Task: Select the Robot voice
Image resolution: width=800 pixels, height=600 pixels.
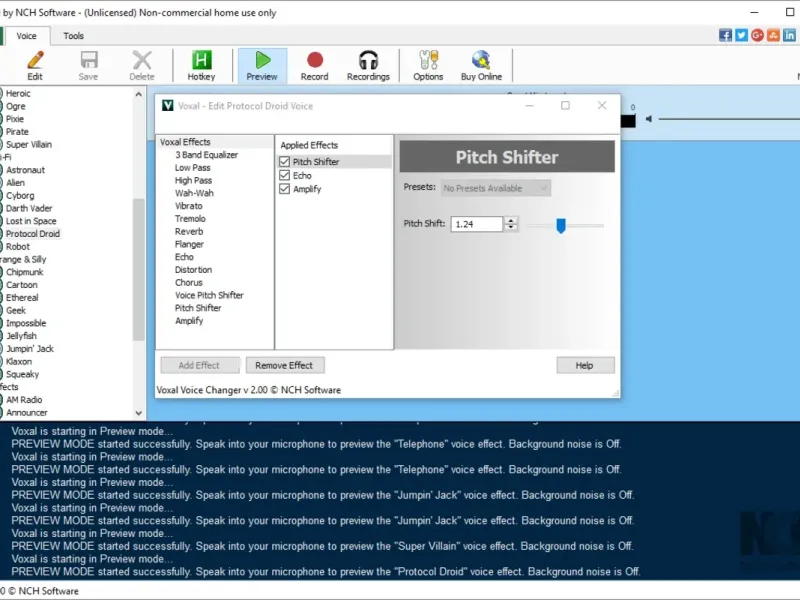Action: pos(18,246)
